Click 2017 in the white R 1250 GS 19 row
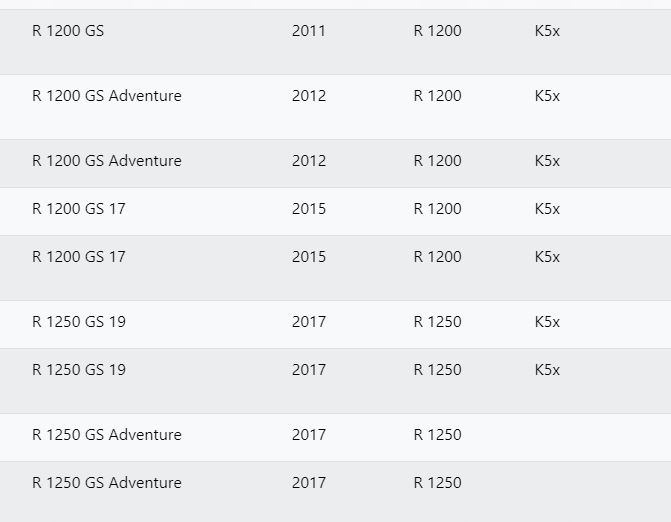The image size is (671, 522). tap(309, 322)
